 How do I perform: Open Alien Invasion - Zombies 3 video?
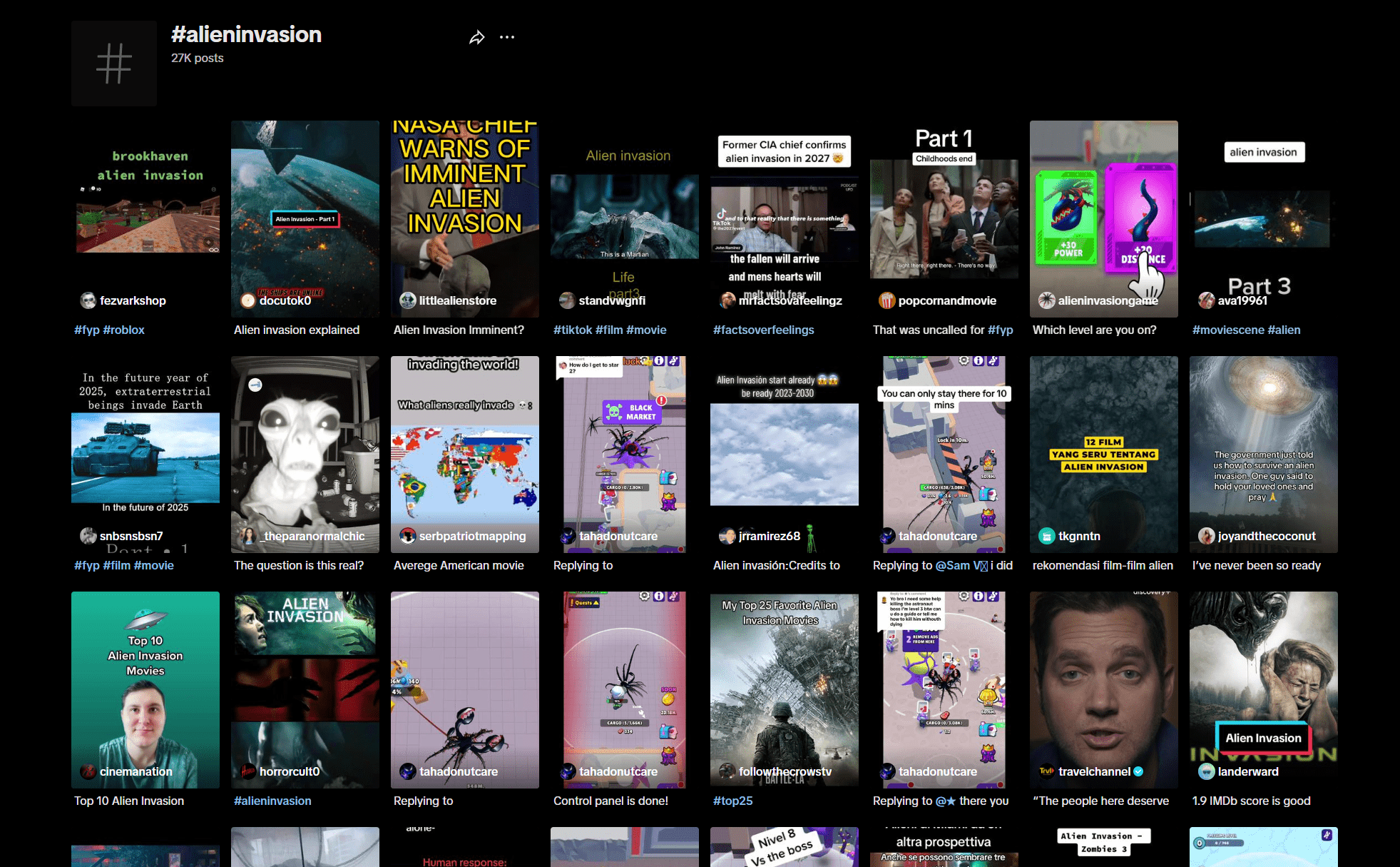pyautogui.click(x=1104, y=847)
